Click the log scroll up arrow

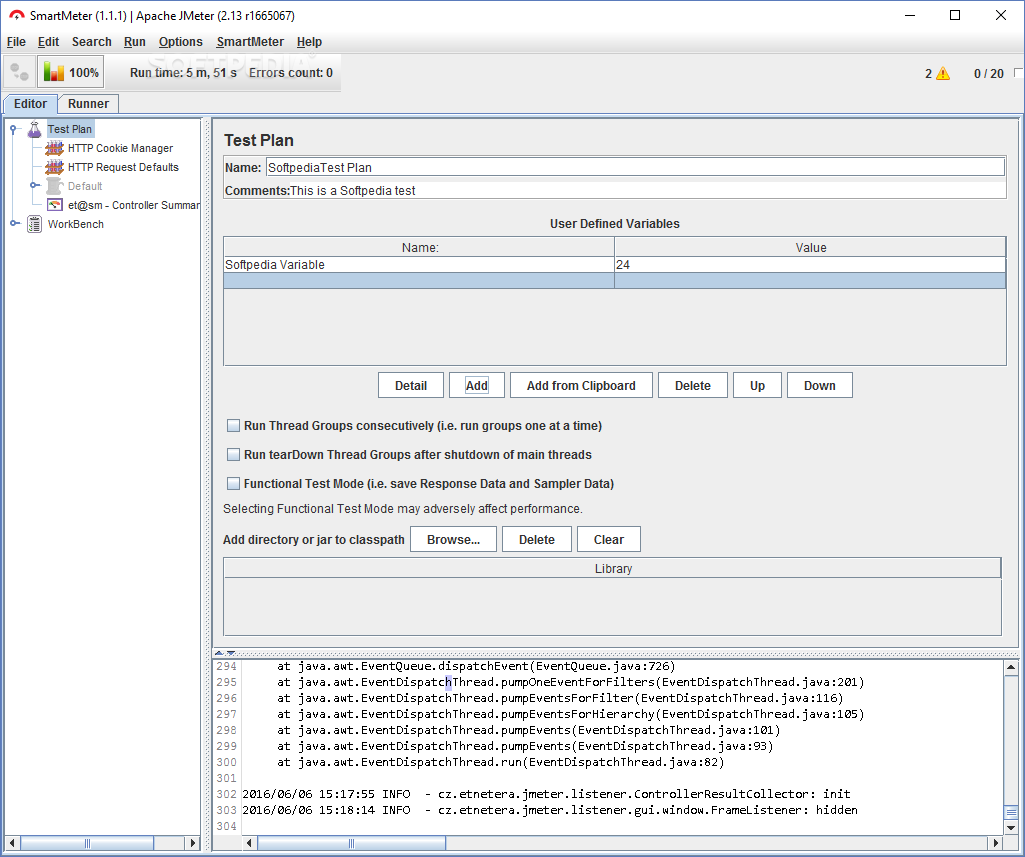pos(1011,667)
